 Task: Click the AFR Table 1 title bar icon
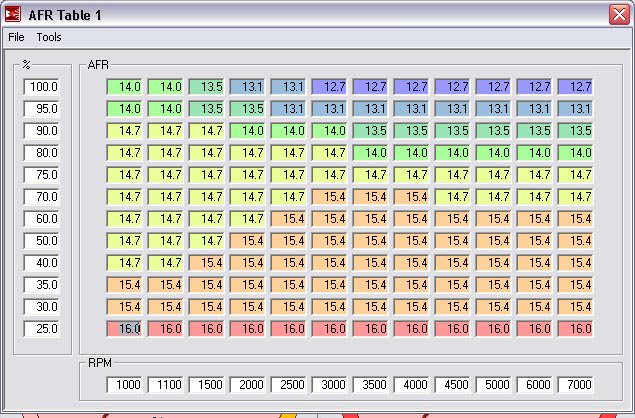pyautogui.click(x=14, y=14)
